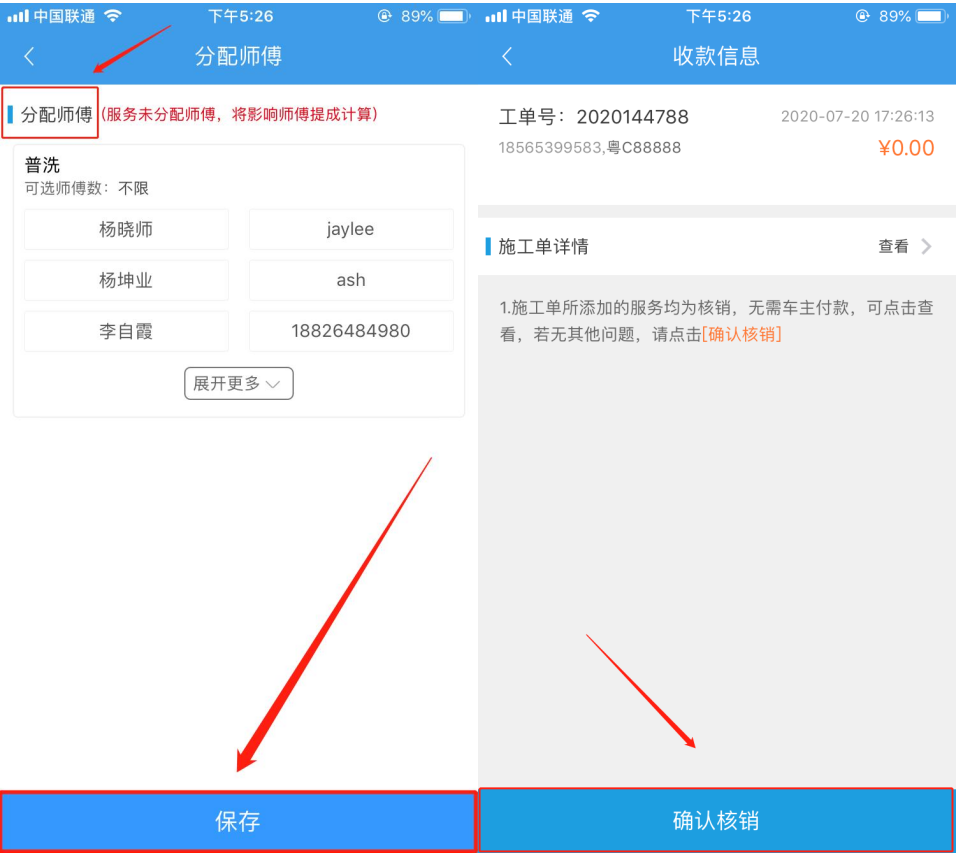Select technician 杨晓师
Image resolution: width=959 pixels, height=855 pixels.
[126, 229]
